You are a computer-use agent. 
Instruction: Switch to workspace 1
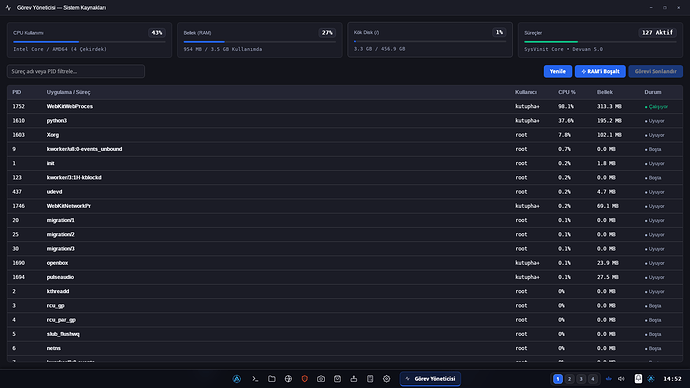(558, 379)
